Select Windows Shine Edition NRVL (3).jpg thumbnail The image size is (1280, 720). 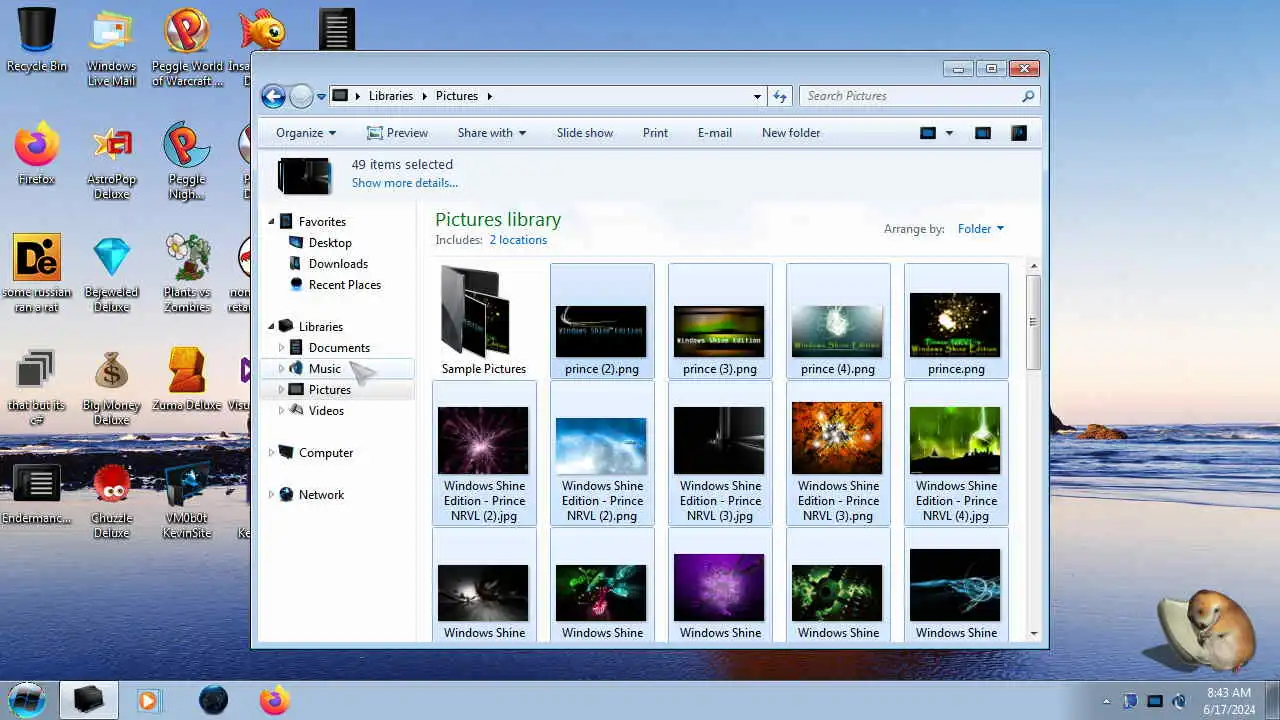(x=720, y=453)
